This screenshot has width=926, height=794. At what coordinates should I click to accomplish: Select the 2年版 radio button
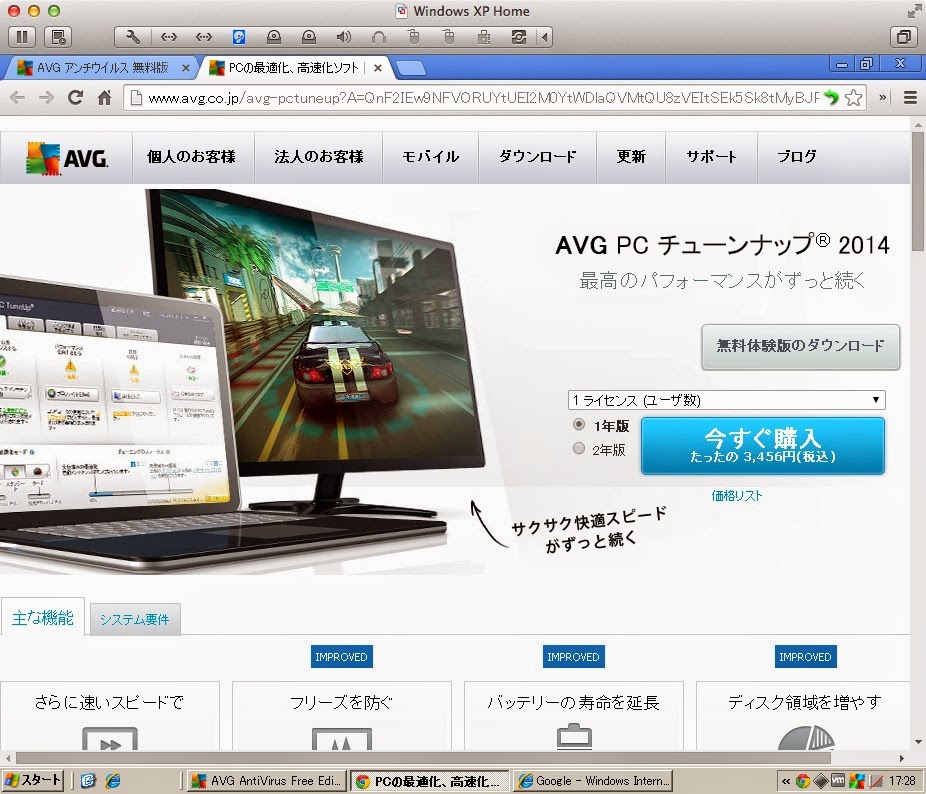pos(579,448)
